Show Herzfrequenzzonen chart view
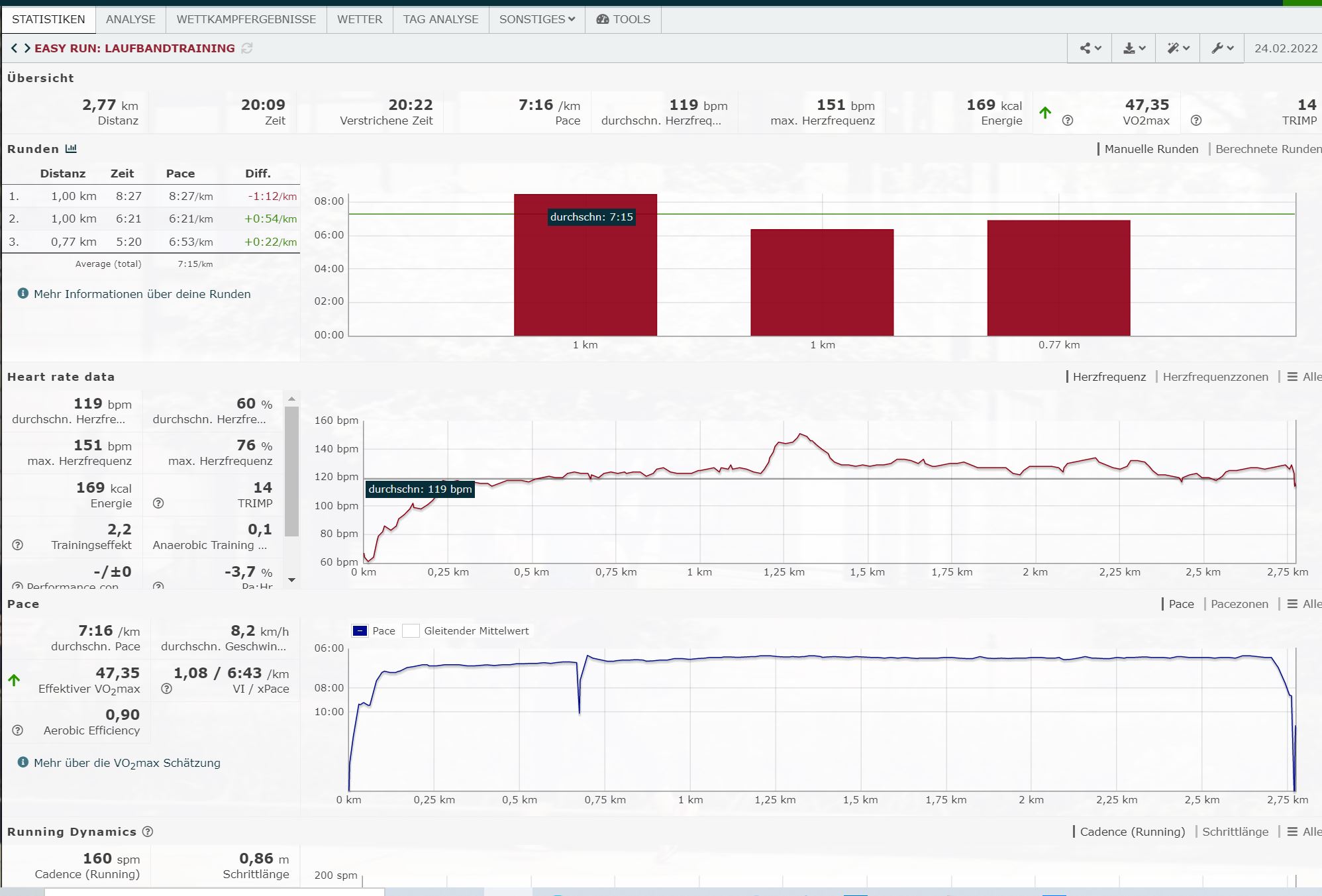This screenshot has height=896, width=1322. [1215, 377]
